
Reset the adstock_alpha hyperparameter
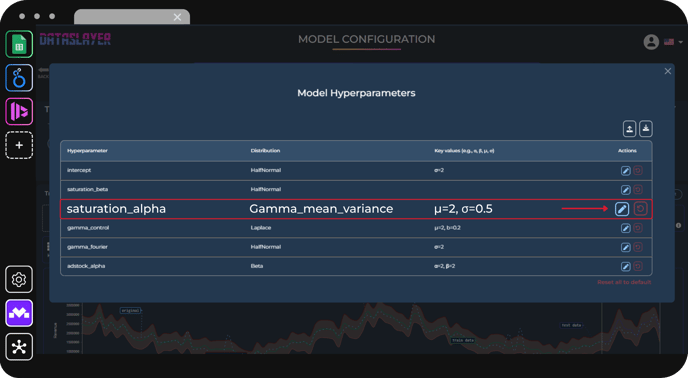(638, 266)
